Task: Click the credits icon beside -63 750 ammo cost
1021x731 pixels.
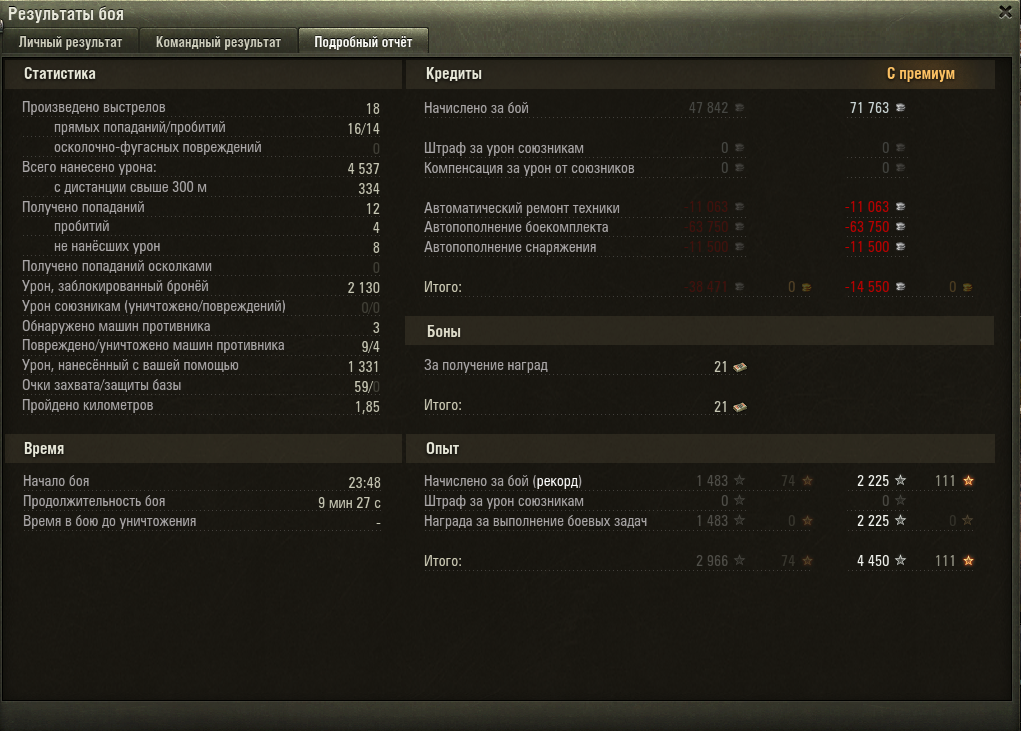Action: coord(901,227)
